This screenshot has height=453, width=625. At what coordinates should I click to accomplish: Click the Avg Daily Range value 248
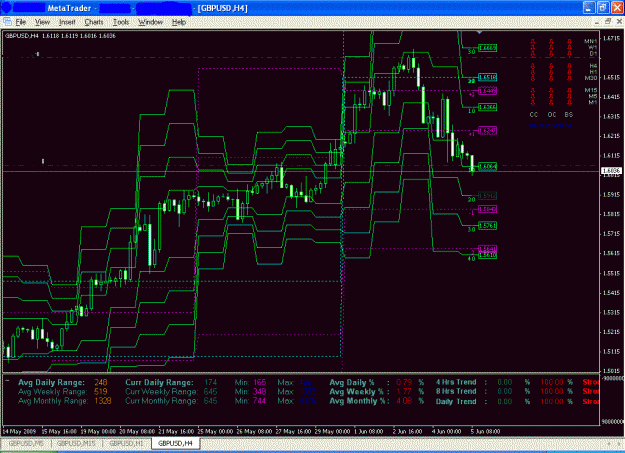click(x=101, y=382)
